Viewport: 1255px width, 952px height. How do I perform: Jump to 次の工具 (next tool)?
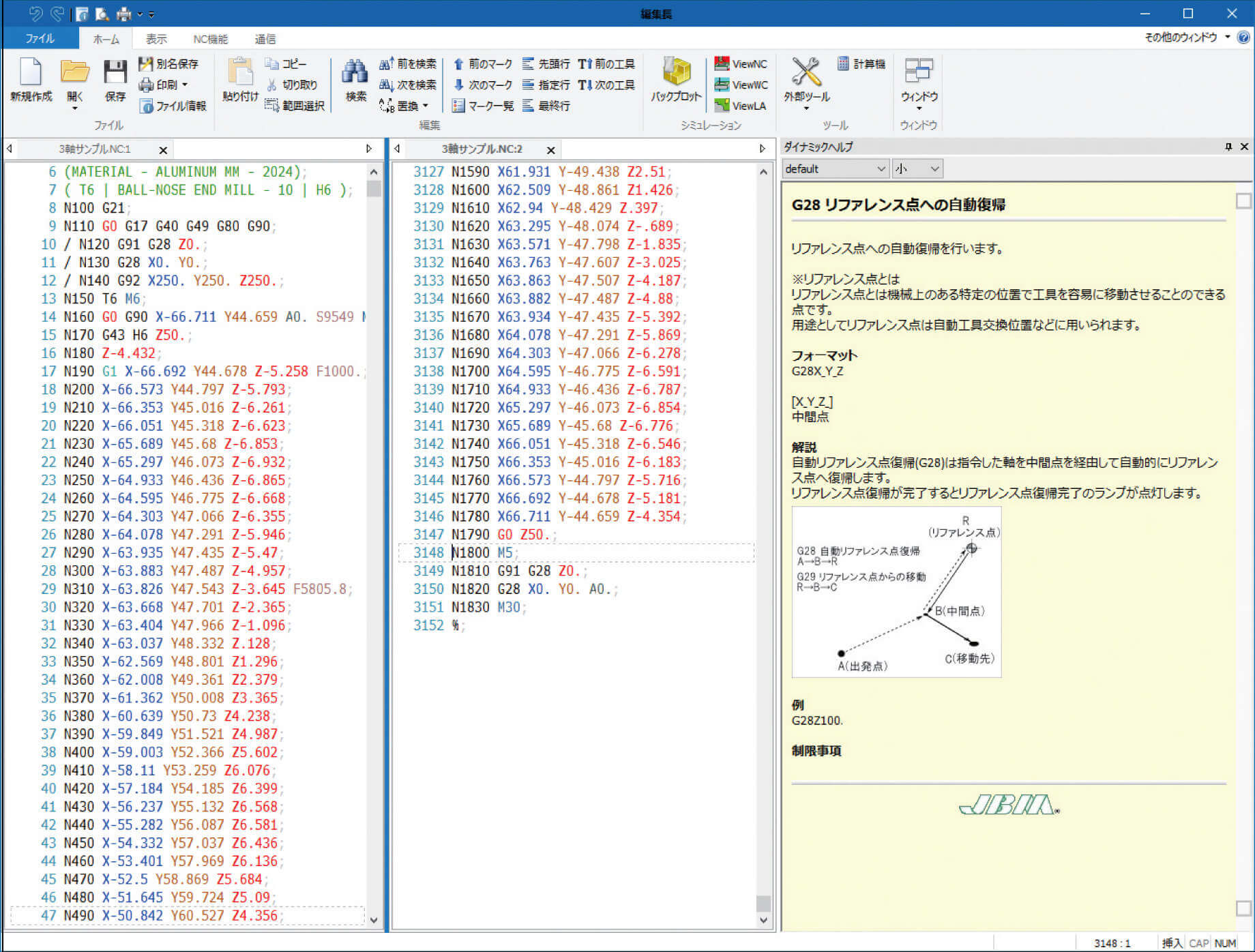(x=606, y=85)
